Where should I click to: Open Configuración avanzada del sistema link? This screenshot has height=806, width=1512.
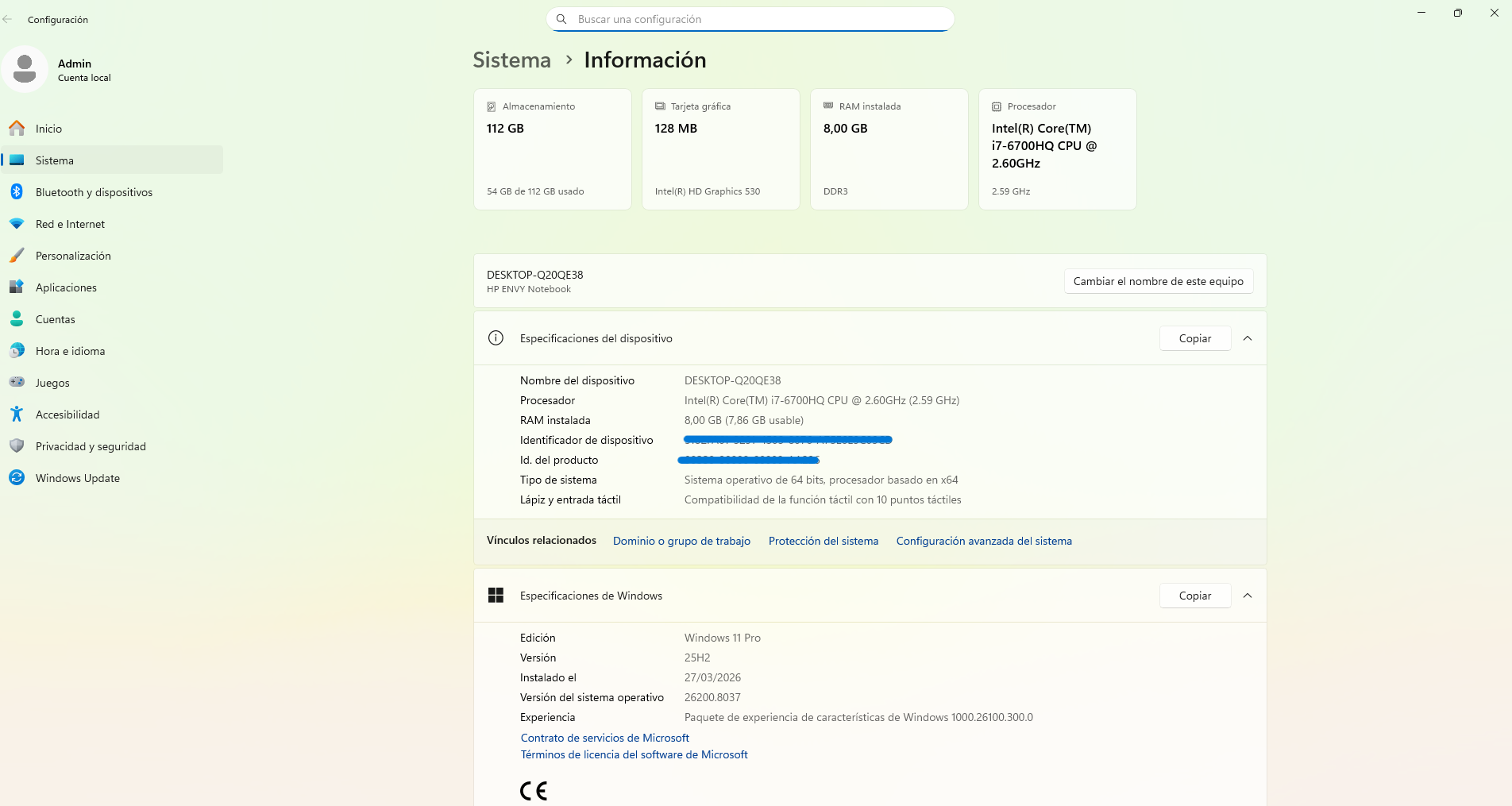[x=984, y=541]
